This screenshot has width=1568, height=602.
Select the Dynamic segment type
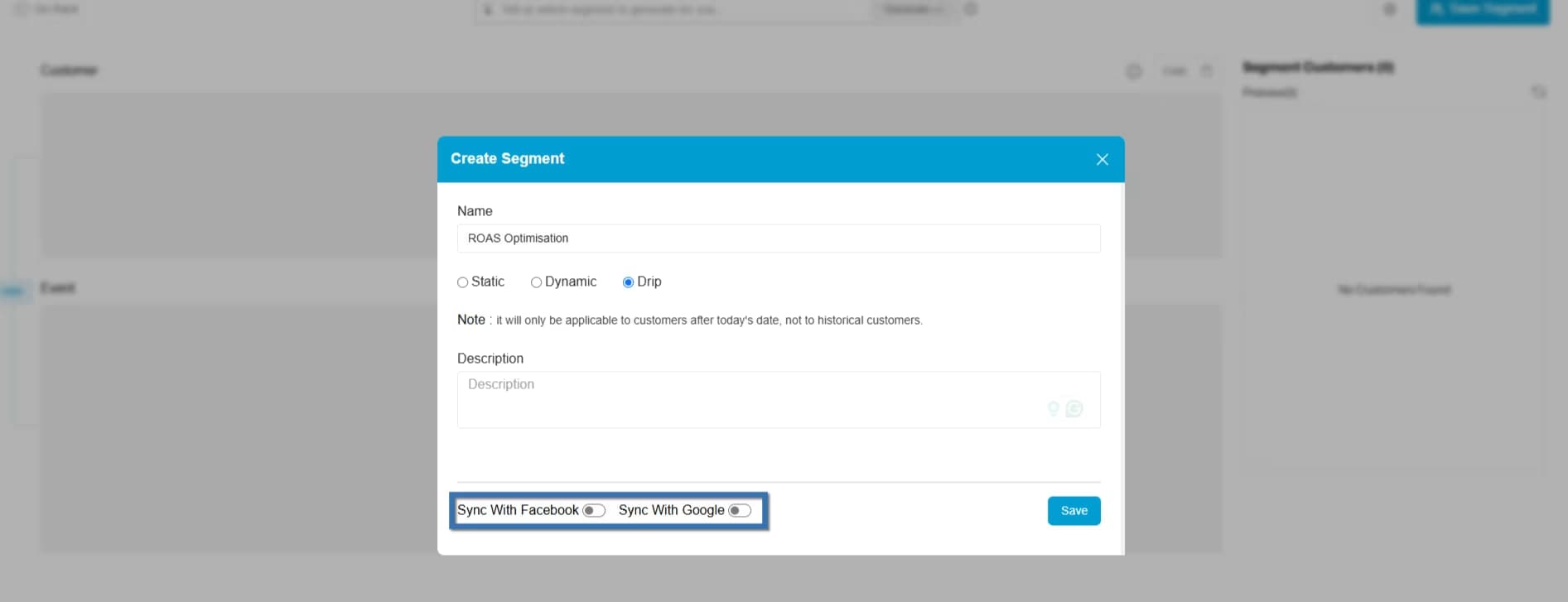coord(535,282)
